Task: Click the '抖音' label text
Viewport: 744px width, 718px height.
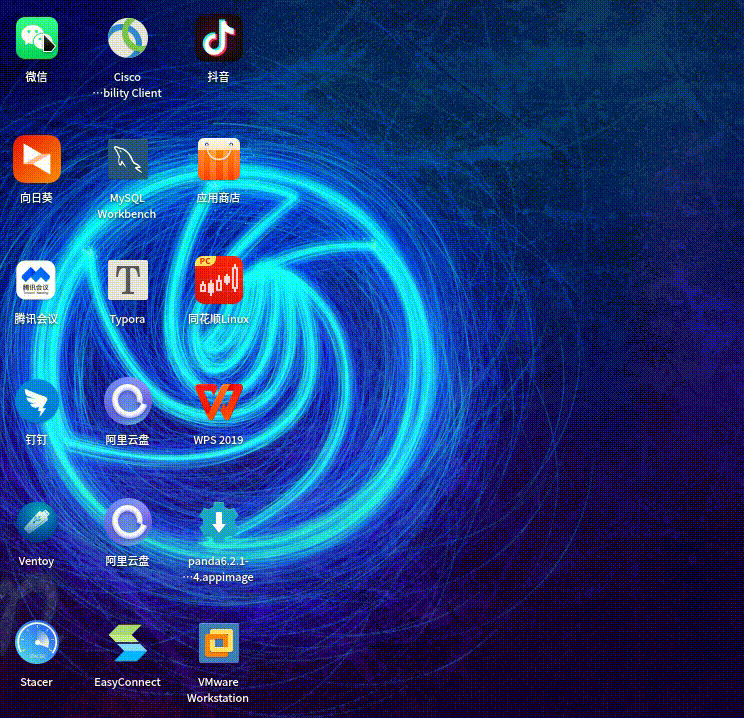Action: point(218,77)
